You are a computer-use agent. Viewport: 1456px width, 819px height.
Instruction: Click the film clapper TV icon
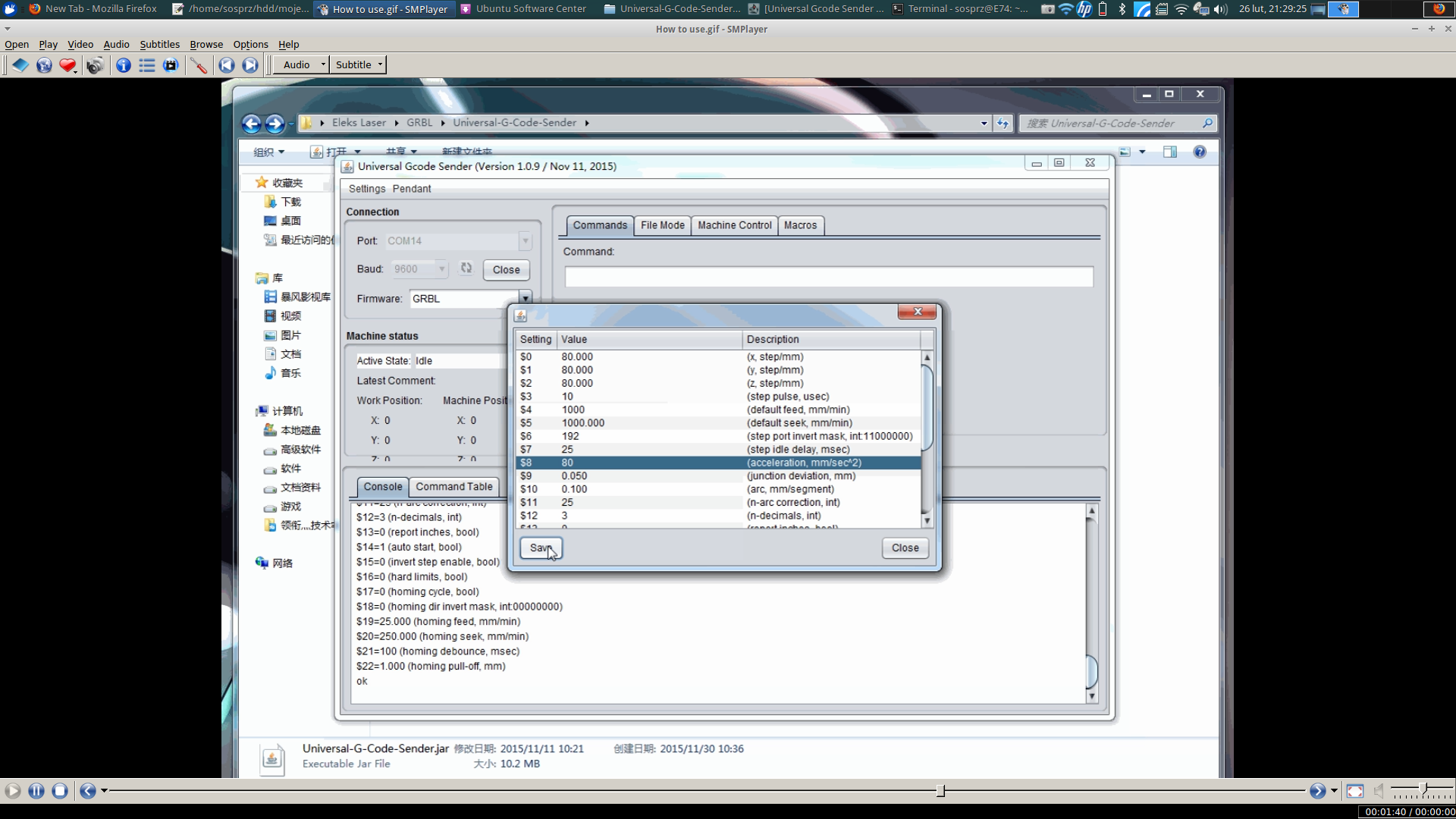pos(171,65)
